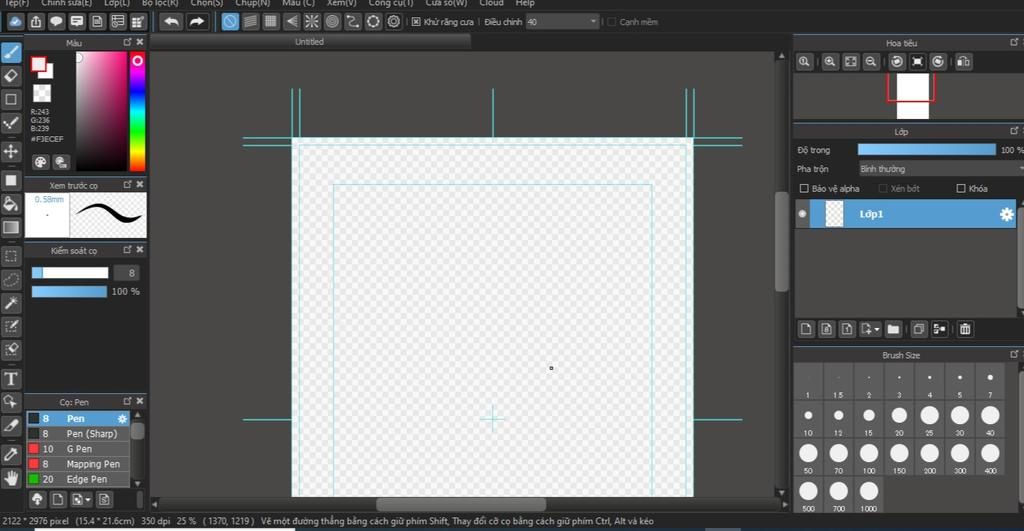This screenshot has height=531, width=1024.
Task: Open the Điều chỉnh correction dropdown
Action: (562, 22)
